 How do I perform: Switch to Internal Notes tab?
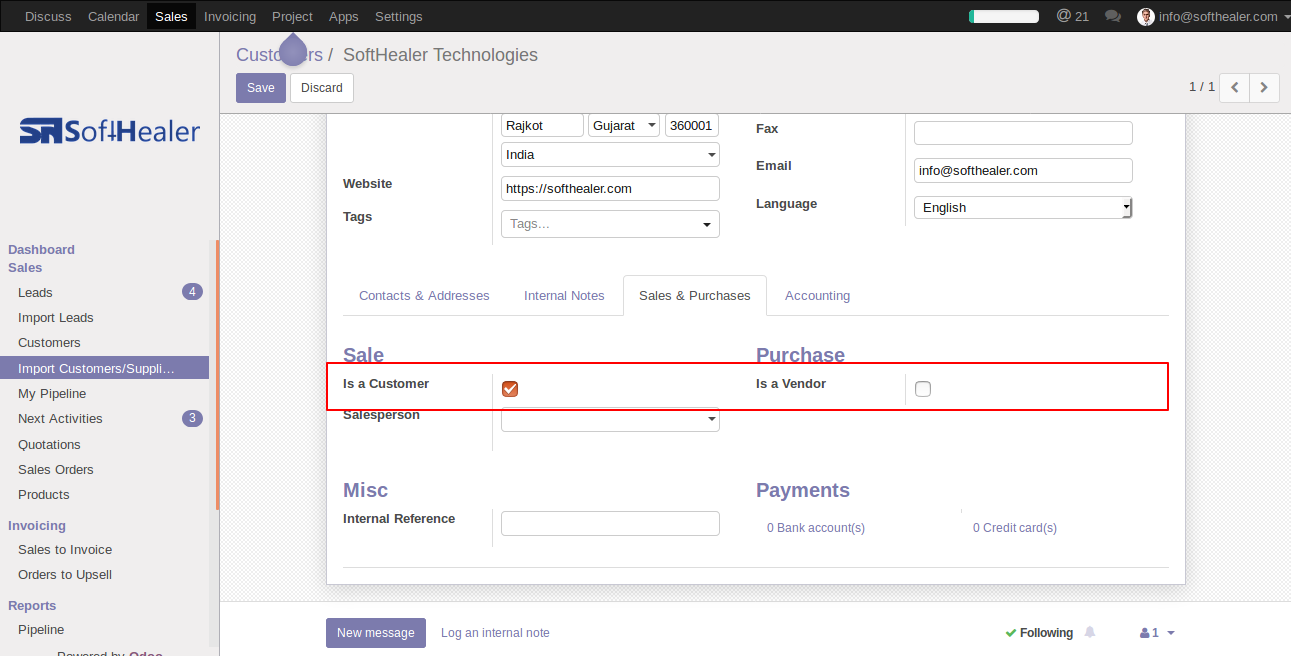(564, 296)
